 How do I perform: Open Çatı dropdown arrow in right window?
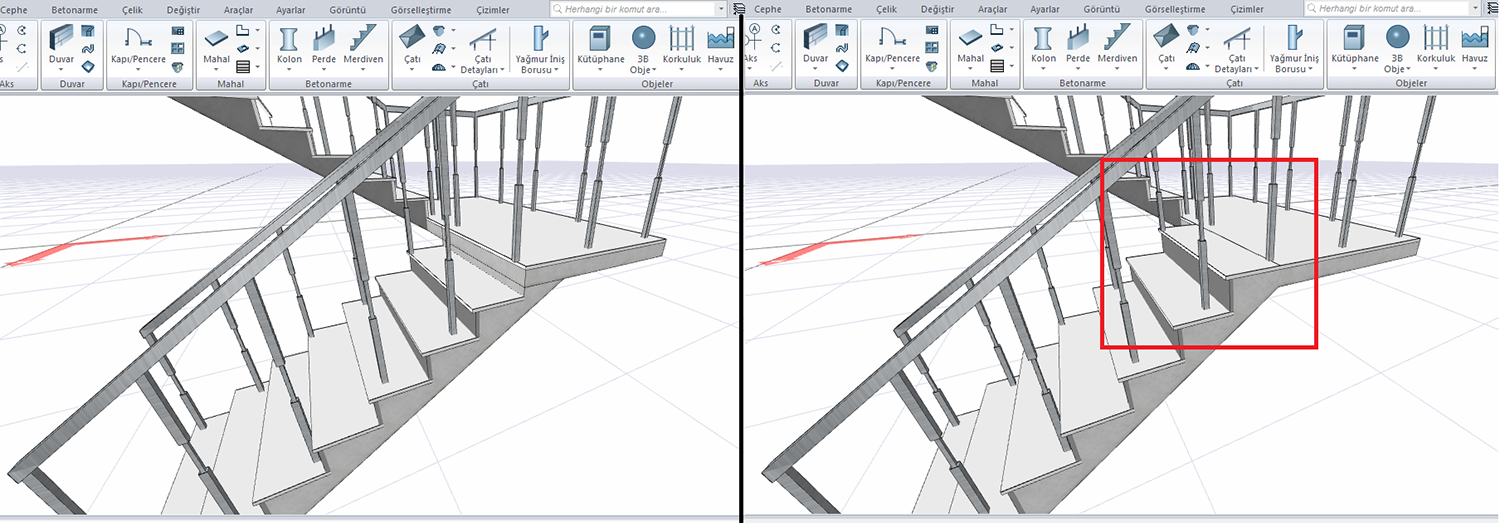pyautogui.click(x=1167, y=70)
